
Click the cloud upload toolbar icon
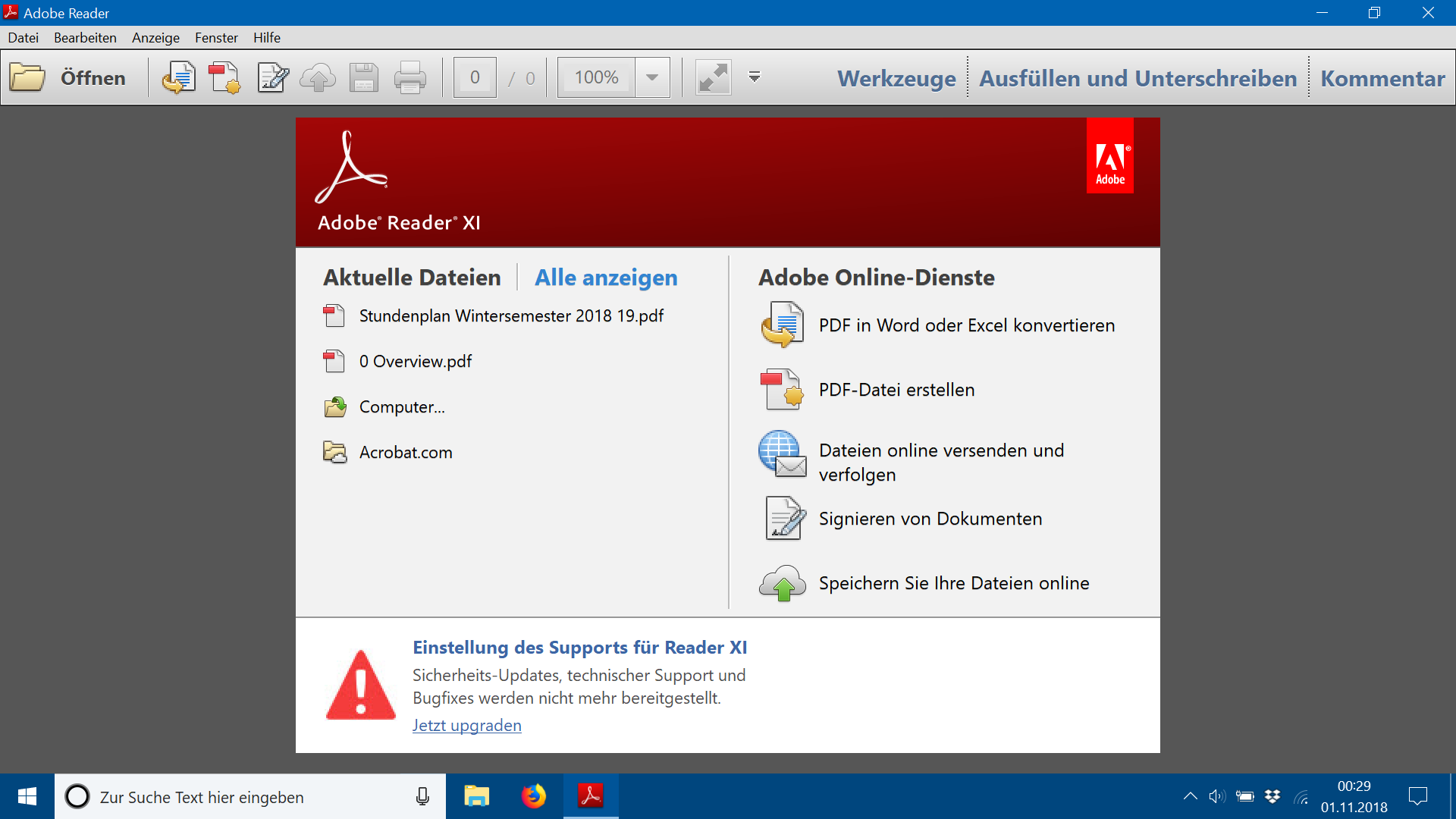(318, 77)
